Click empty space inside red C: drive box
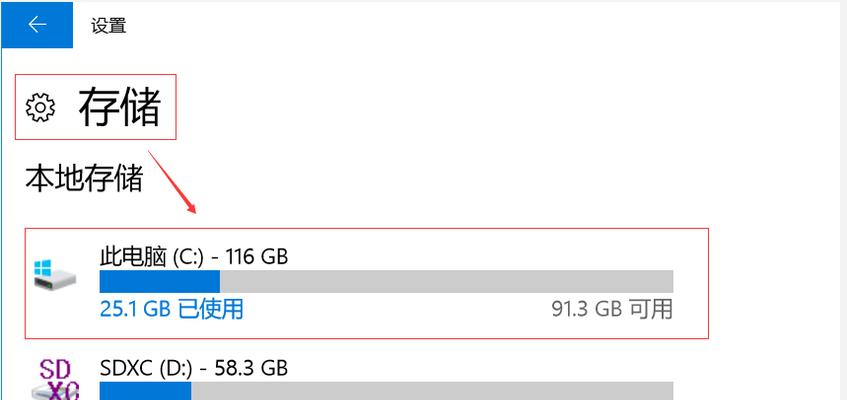 (459, 249)
